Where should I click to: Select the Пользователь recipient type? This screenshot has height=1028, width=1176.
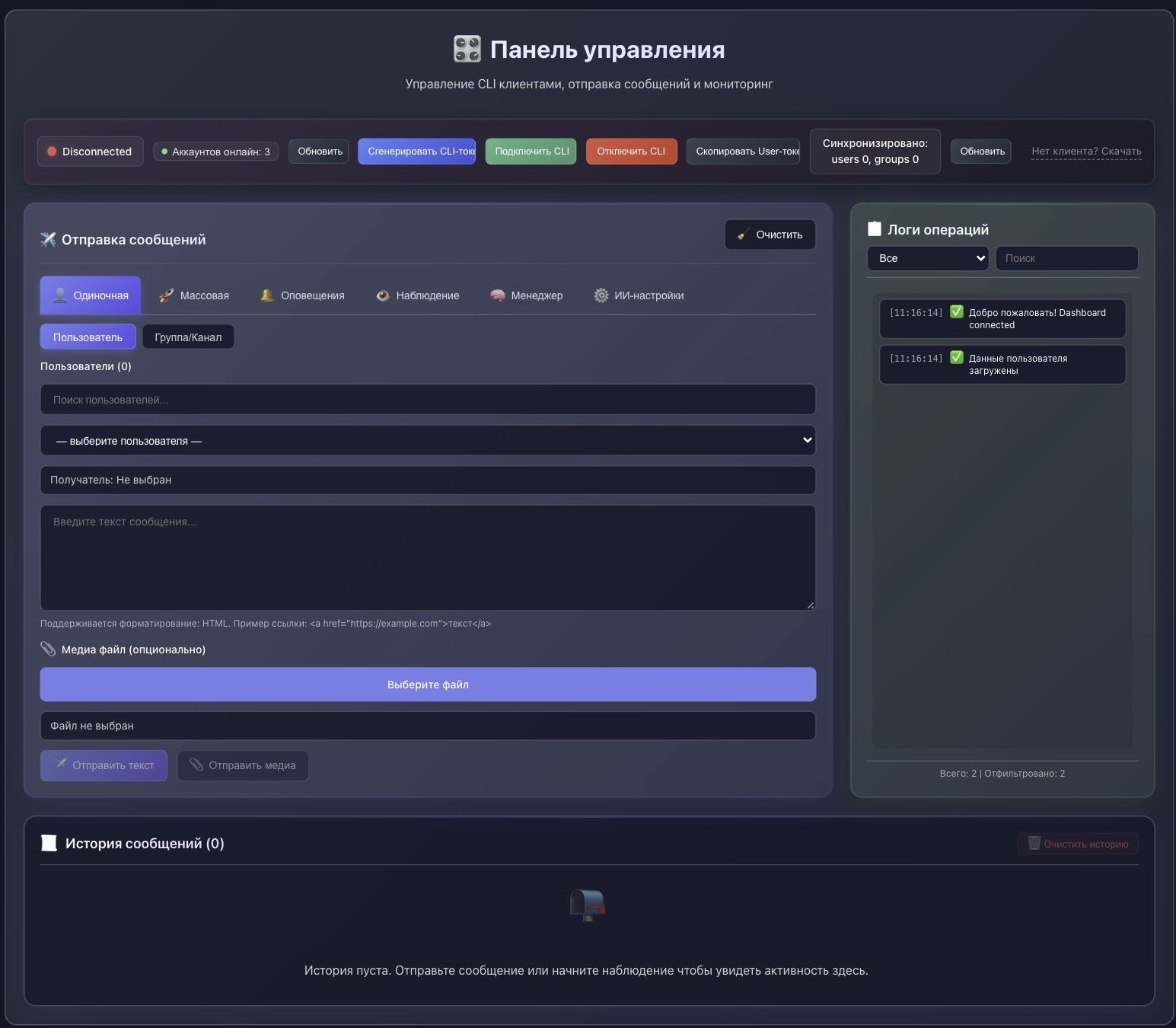[88, 337]
